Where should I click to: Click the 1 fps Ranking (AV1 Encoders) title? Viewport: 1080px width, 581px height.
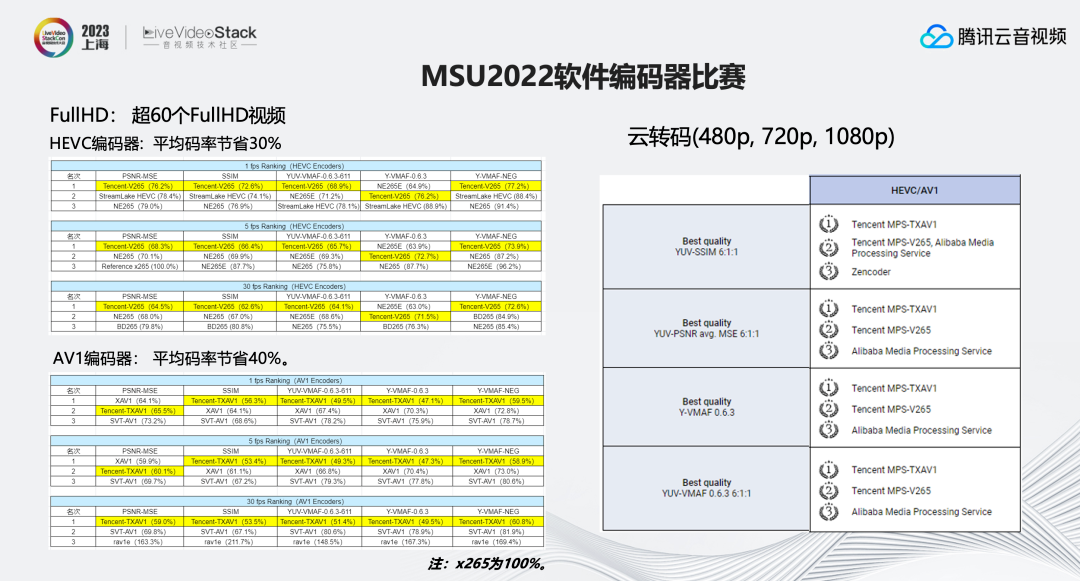(295, 381)
